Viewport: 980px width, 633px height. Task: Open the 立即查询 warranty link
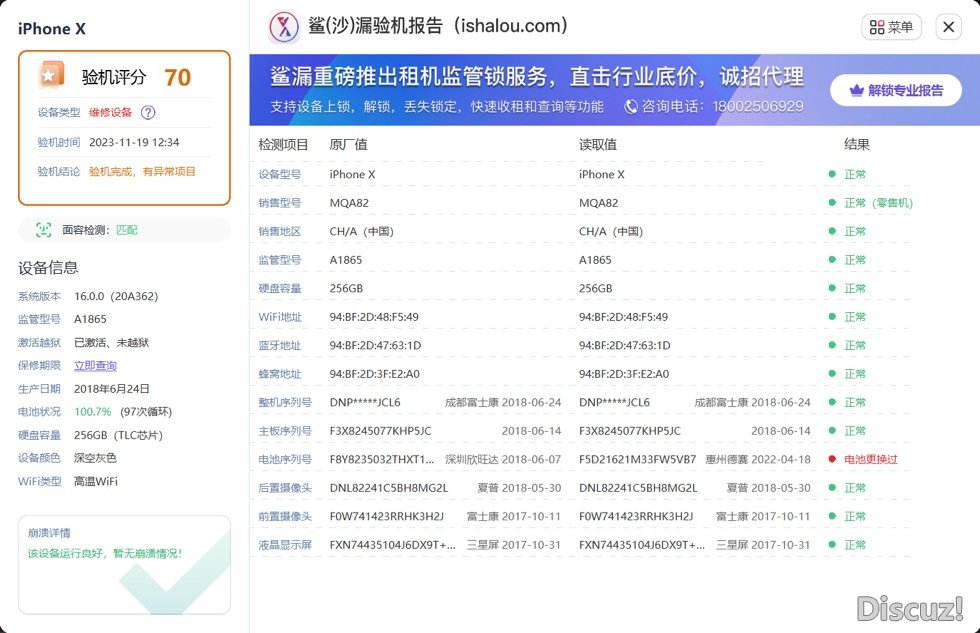(95, 366)
